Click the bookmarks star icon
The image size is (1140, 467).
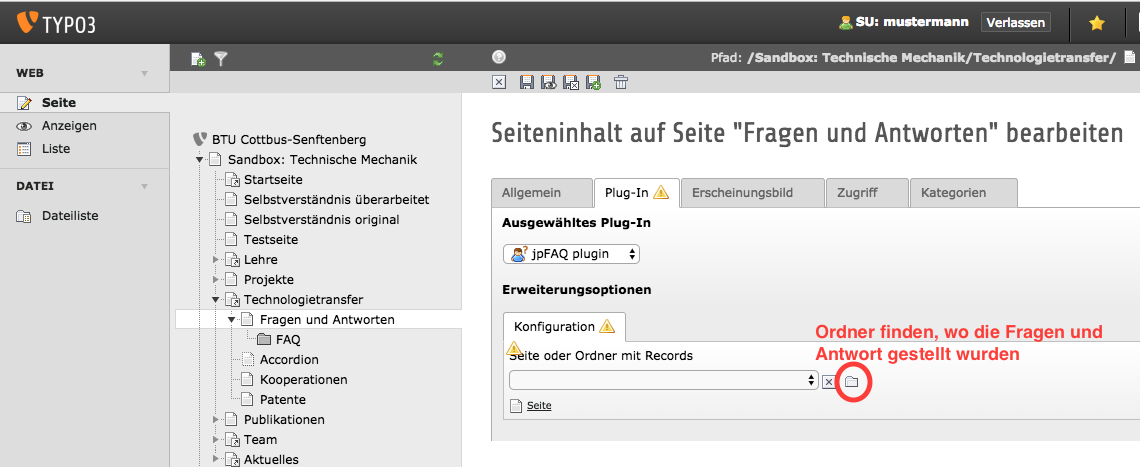pyautogui.click(x=1096, y=22)
